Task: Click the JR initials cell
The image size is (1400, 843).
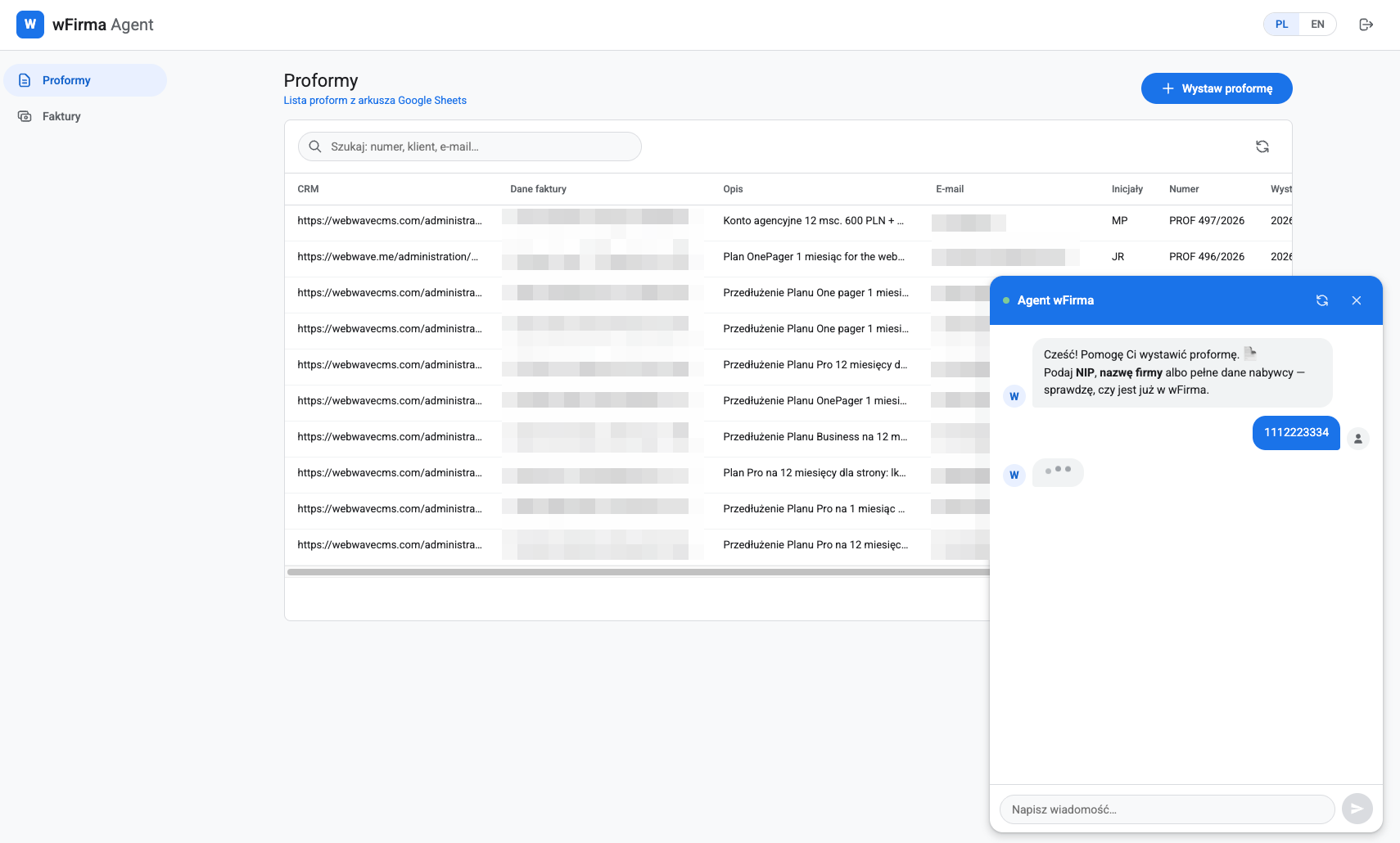Action: pos(1118,257)
